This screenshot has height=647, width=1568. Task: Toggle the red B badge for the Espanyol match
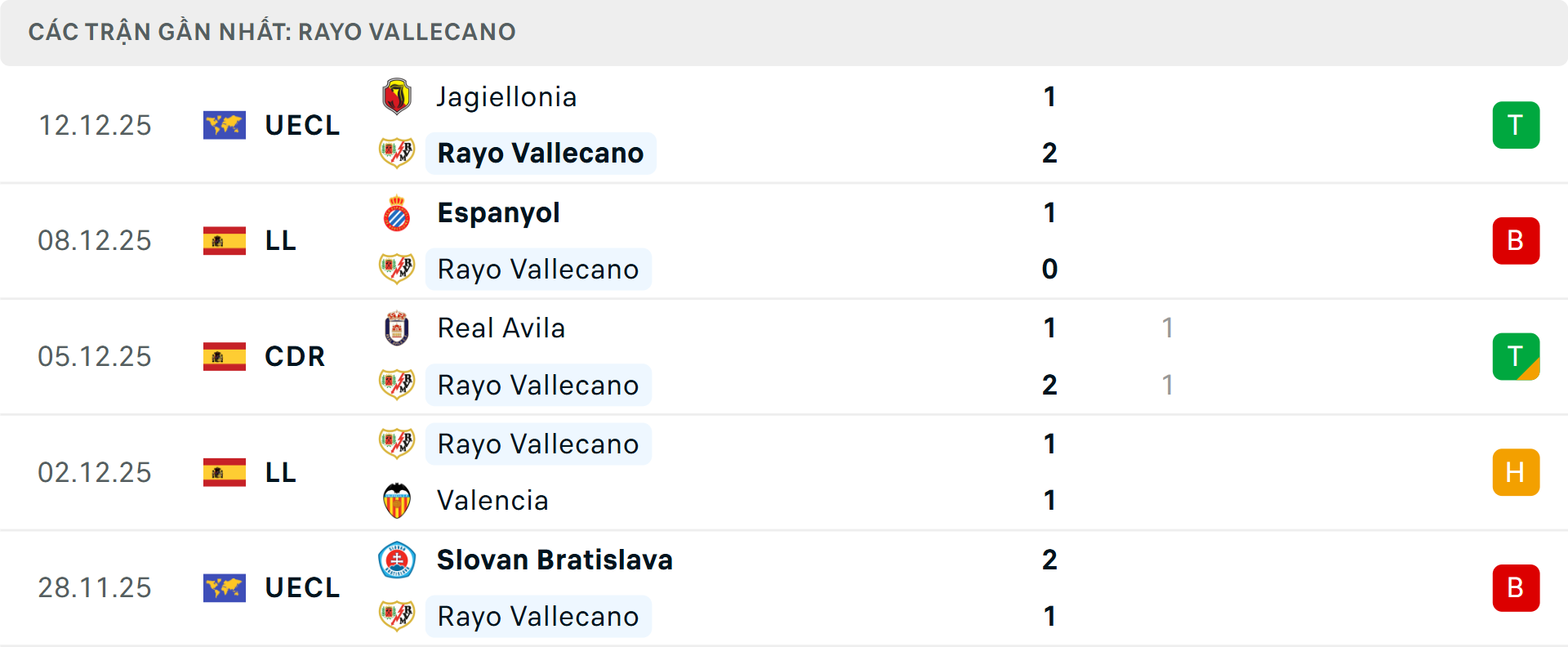(x=1517, y=240)
